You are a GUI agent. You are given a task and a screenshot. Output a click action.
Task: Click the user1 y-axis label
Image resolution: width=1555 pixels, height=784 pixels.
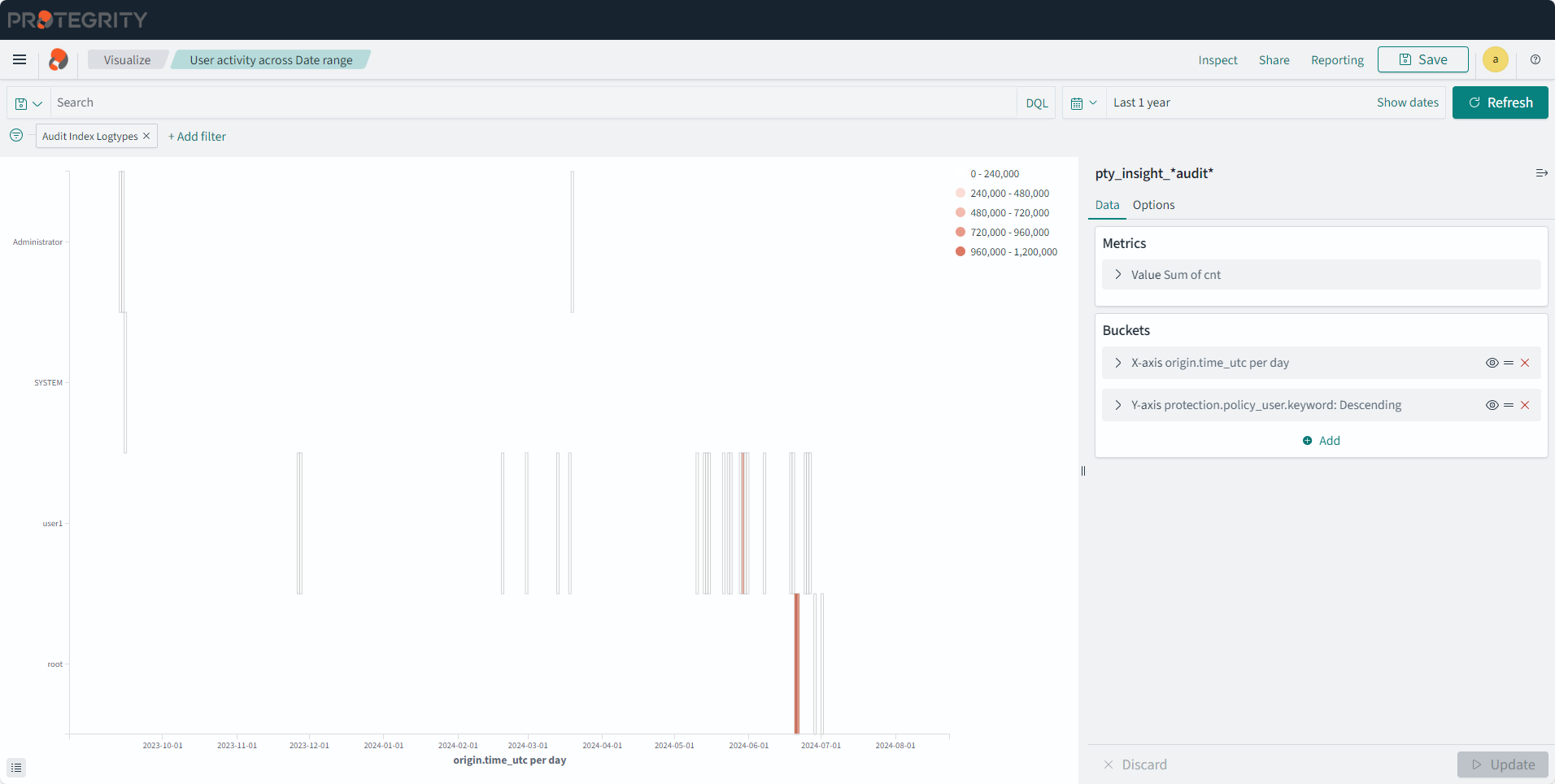pyautogui.click(x=52, y=524)
